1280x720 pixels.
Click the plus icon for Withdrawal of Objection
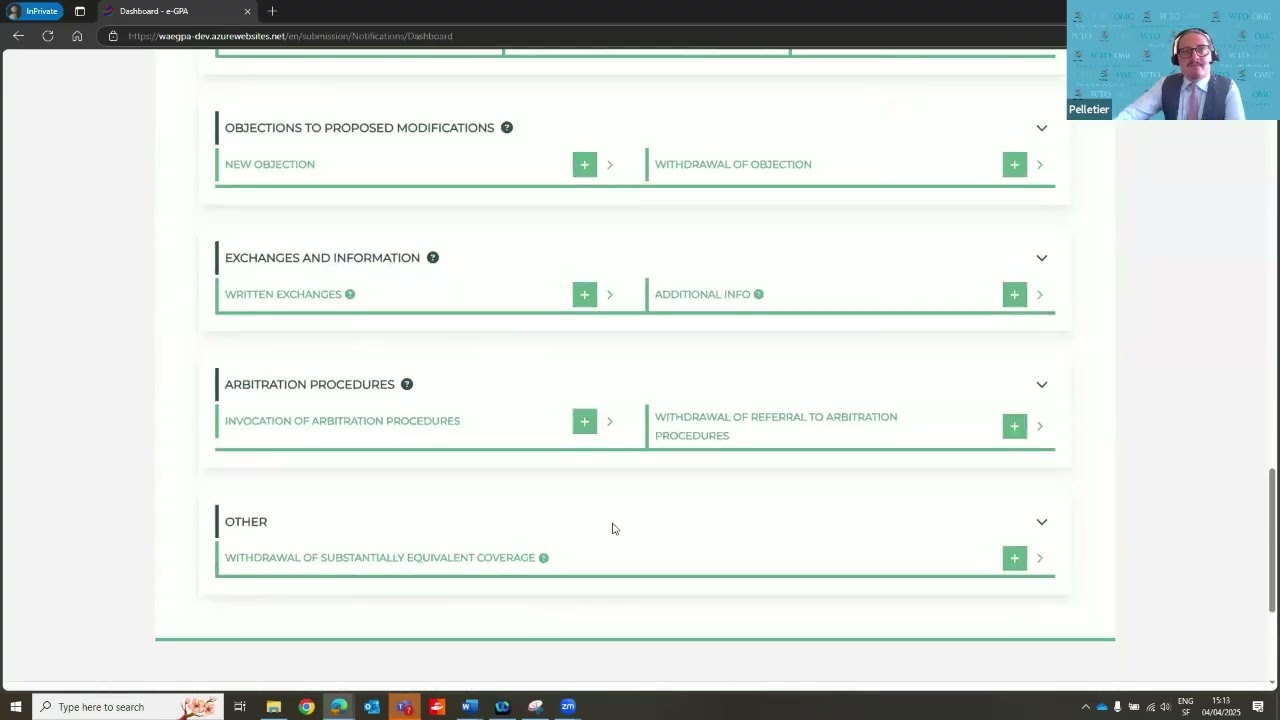(x=1015, y=164)
